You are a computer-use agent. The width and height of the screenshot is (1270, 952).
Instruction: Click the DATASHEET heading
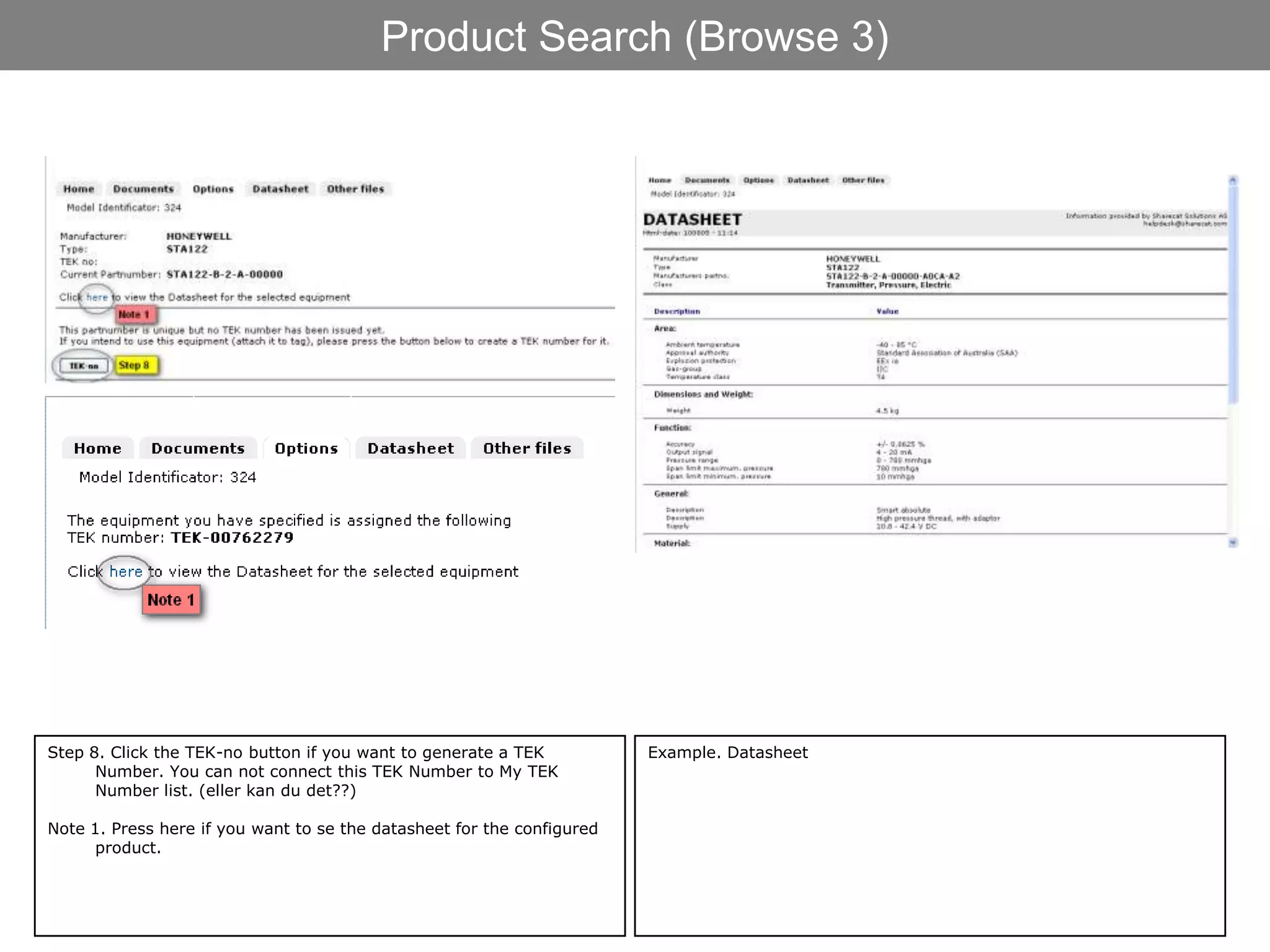coord(693,219)
